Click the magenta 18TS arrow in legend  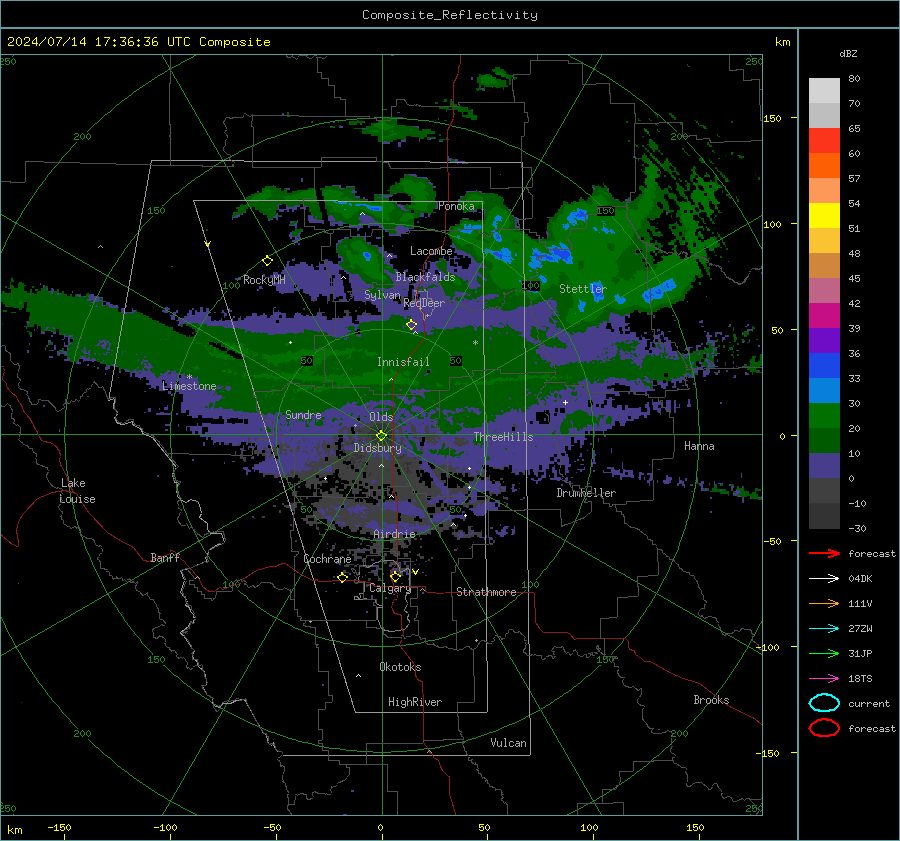tap(824, 679)
